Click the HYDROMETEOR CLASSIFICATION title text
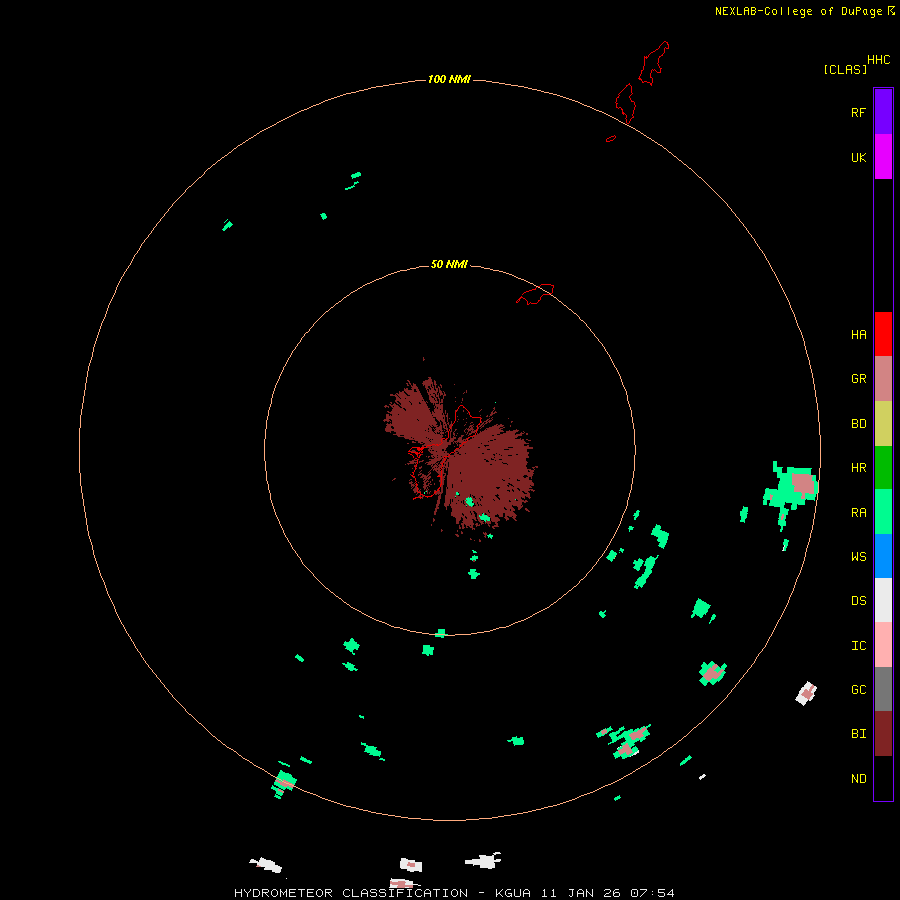900x900 pixels. (x=351, y=893)
